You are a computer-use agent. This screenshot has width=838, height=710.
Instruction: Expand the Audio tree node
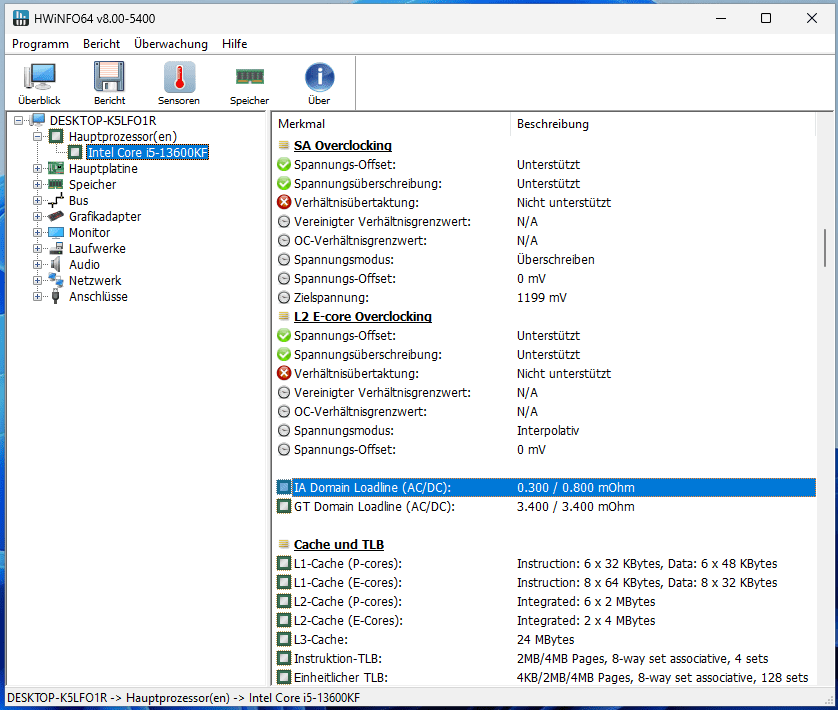click(37, 264)
